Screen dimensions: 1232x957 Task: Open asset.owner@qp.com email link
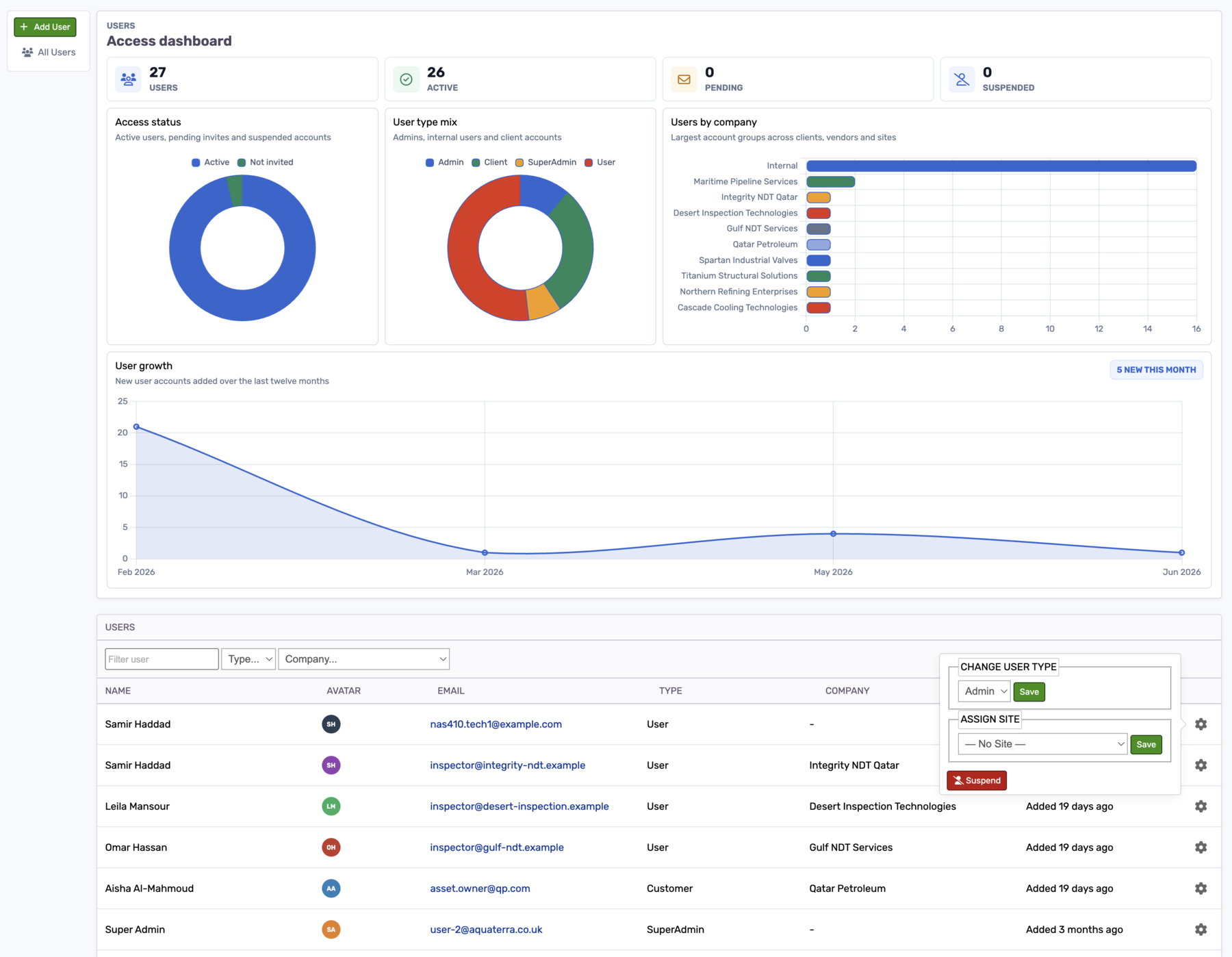[x=480, y=889]
